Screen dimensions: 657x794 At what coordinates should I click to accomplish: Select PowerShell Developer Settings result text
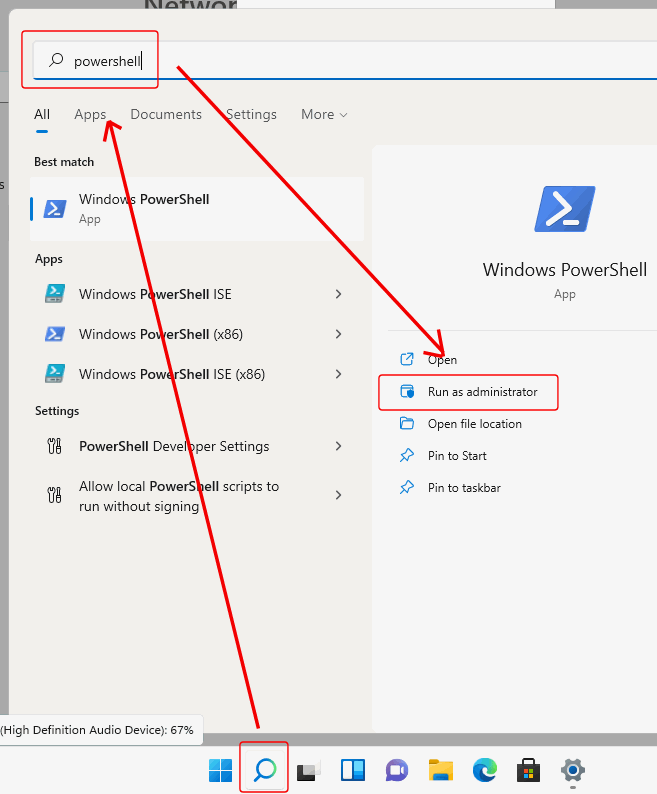pyautogui.click(x=174, y=446)
